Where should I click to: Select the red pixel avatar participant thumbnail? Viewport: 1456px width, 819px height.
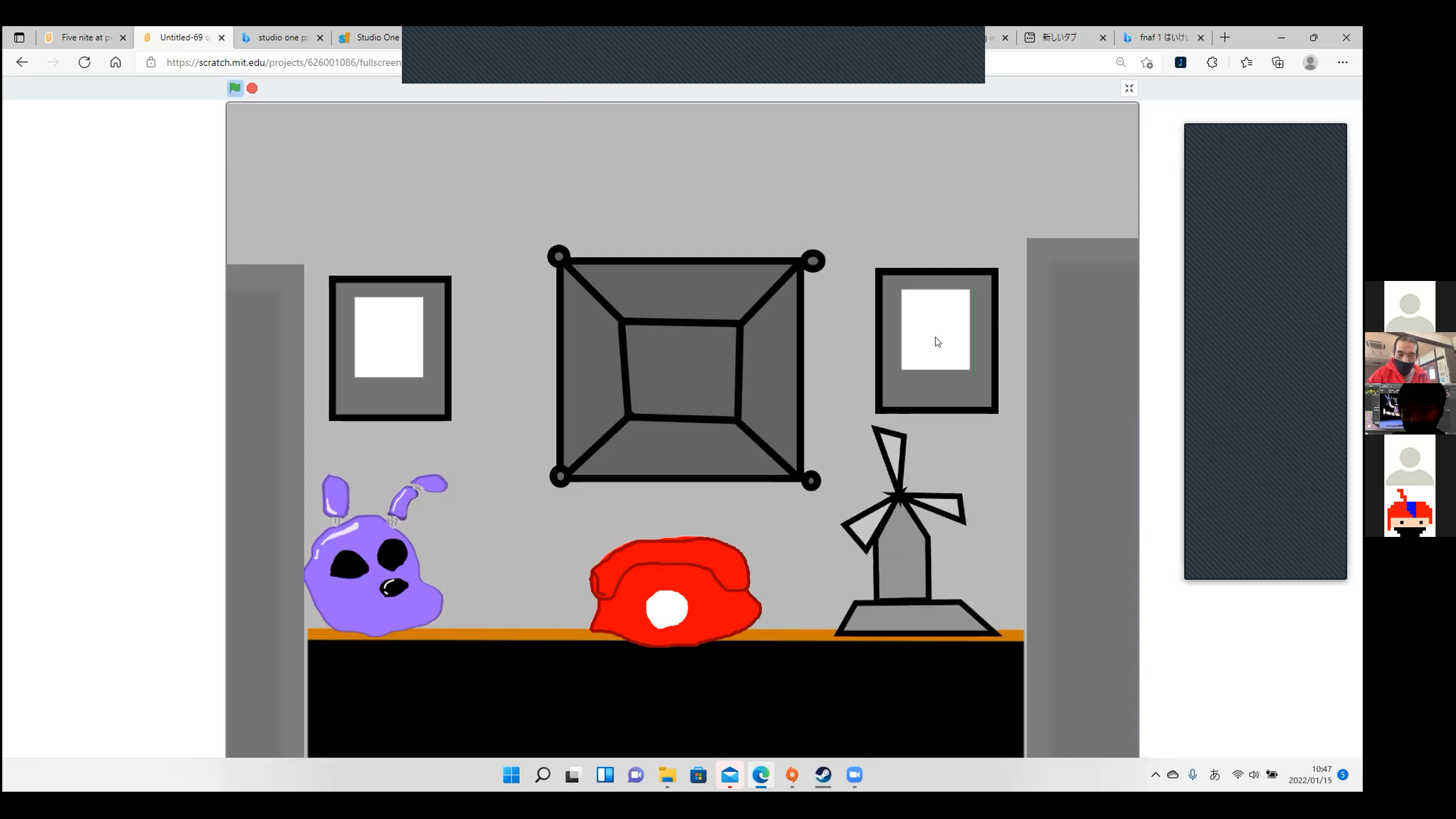coord(1410,511)
